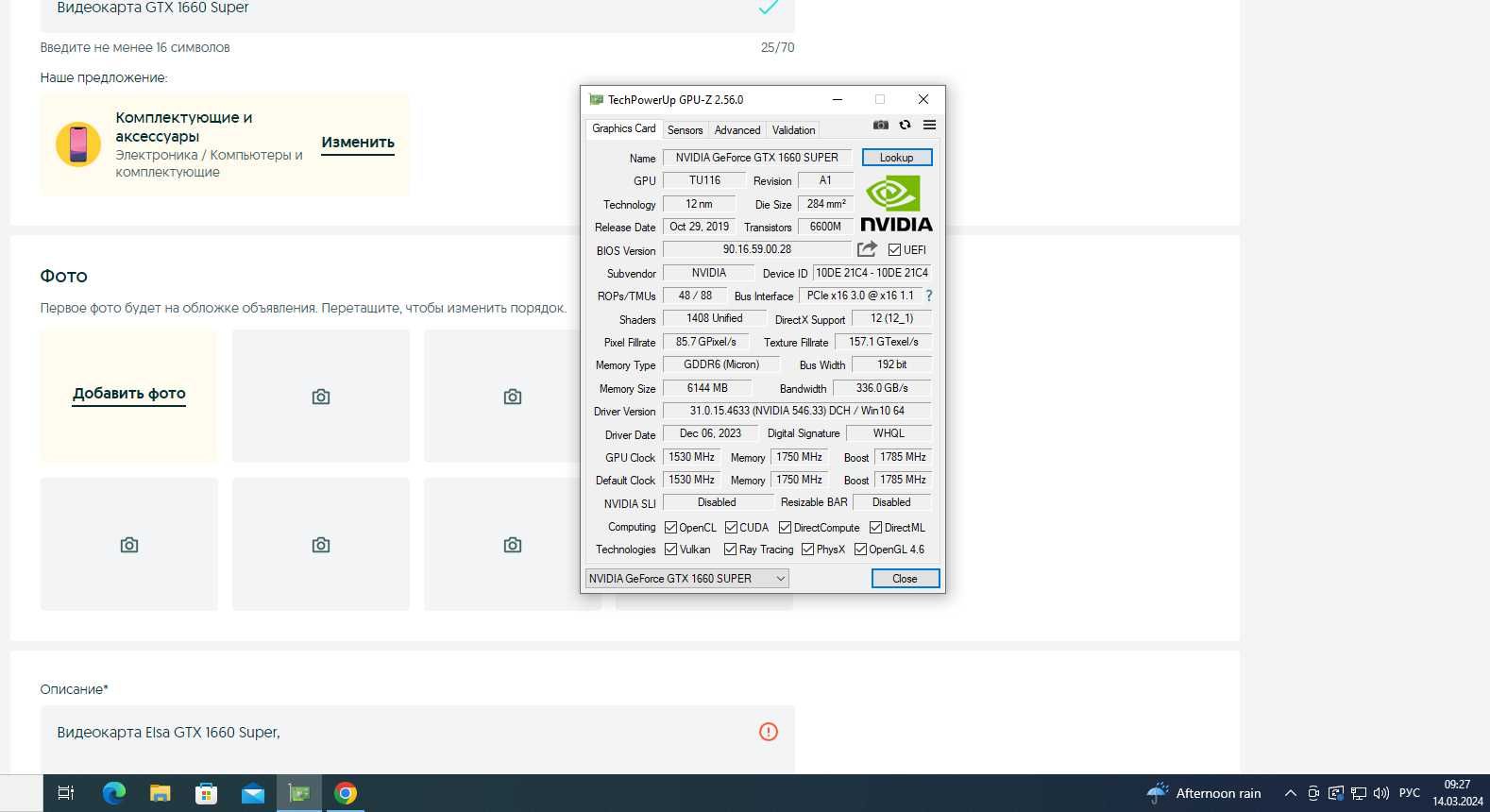
Task: Open Mail app from taskbar
Action: (253, 794)
